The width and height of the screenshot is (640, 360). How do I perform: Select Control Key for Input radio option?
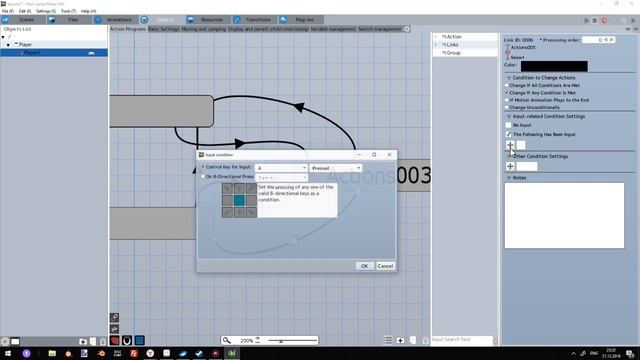(203, 167)
